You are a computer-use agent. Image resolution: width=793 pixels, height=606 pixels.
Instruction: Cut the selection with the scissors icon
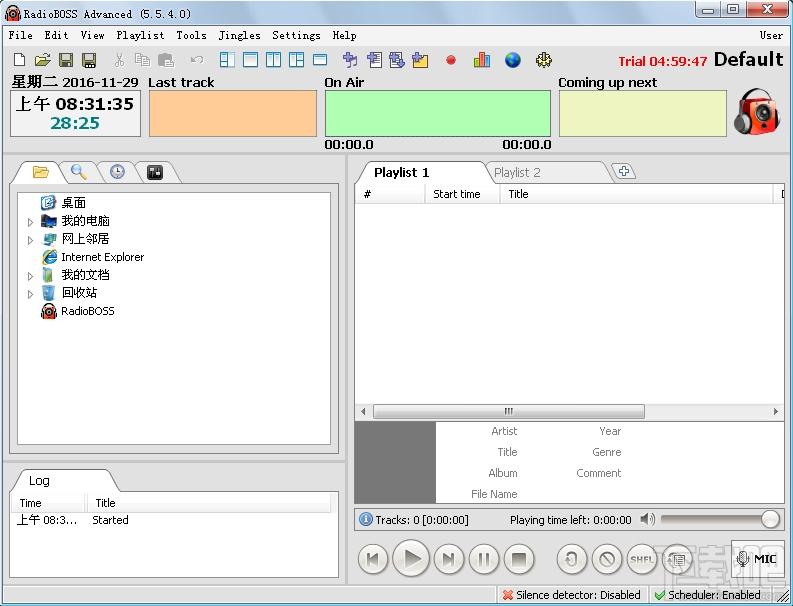[x=119, y=60]
